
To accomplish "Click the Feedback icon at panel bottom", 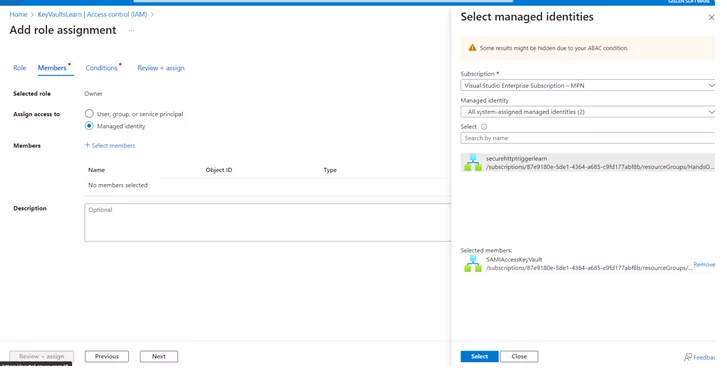I will tap(688, 357).
